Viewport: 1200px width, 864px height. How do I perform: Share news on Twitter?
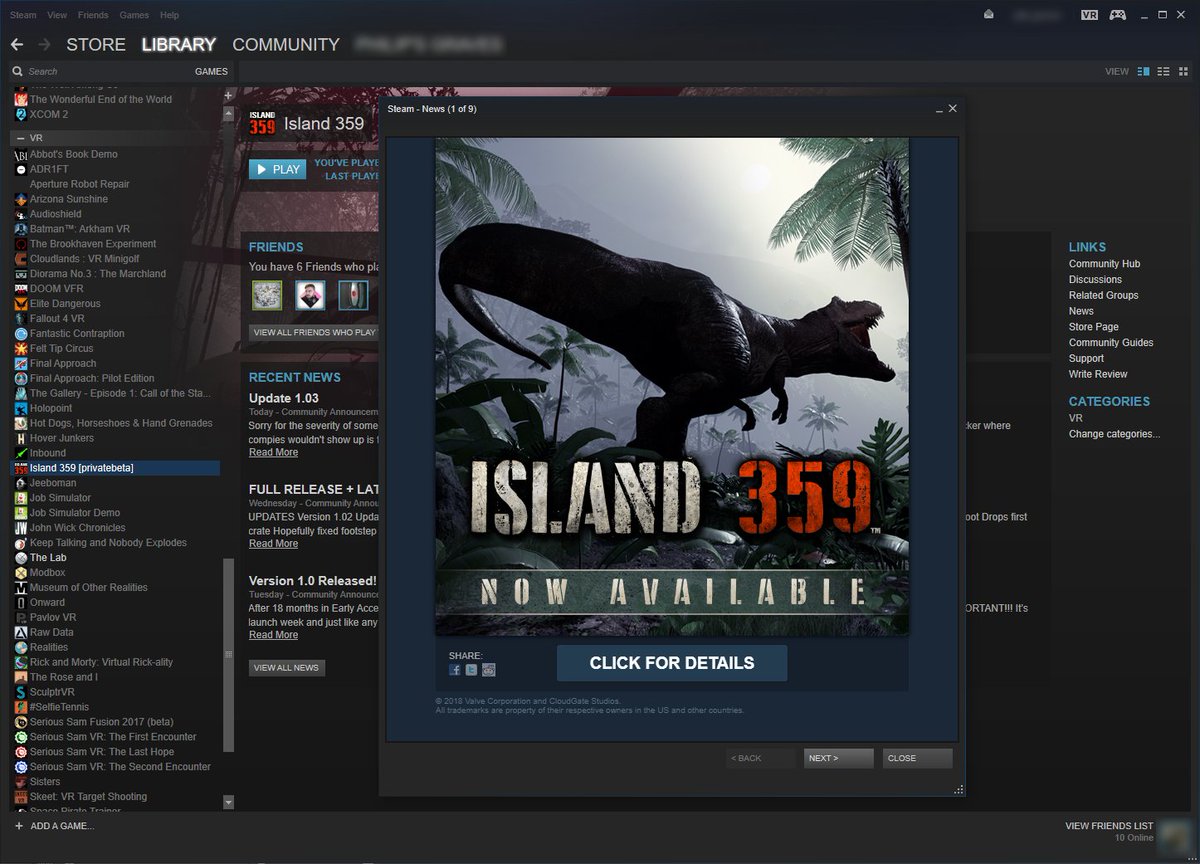[471, 670]
